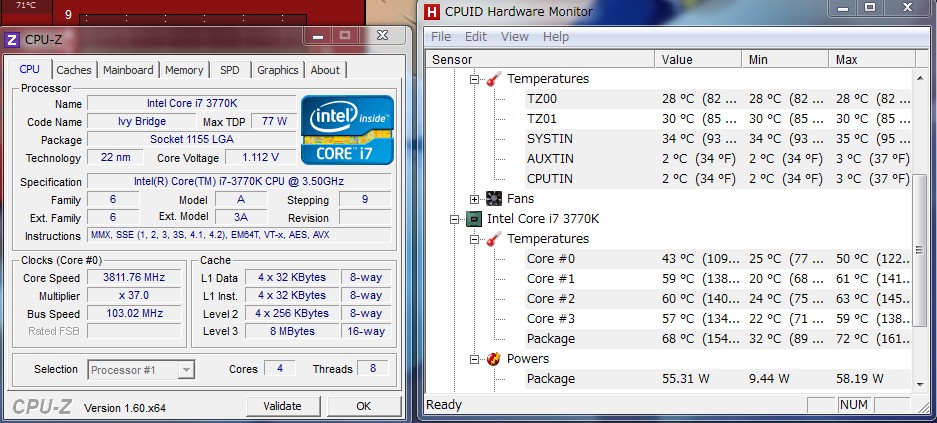937x423 pixels.
Task: Click the Threads value 8
Action: tap(373, 369)
